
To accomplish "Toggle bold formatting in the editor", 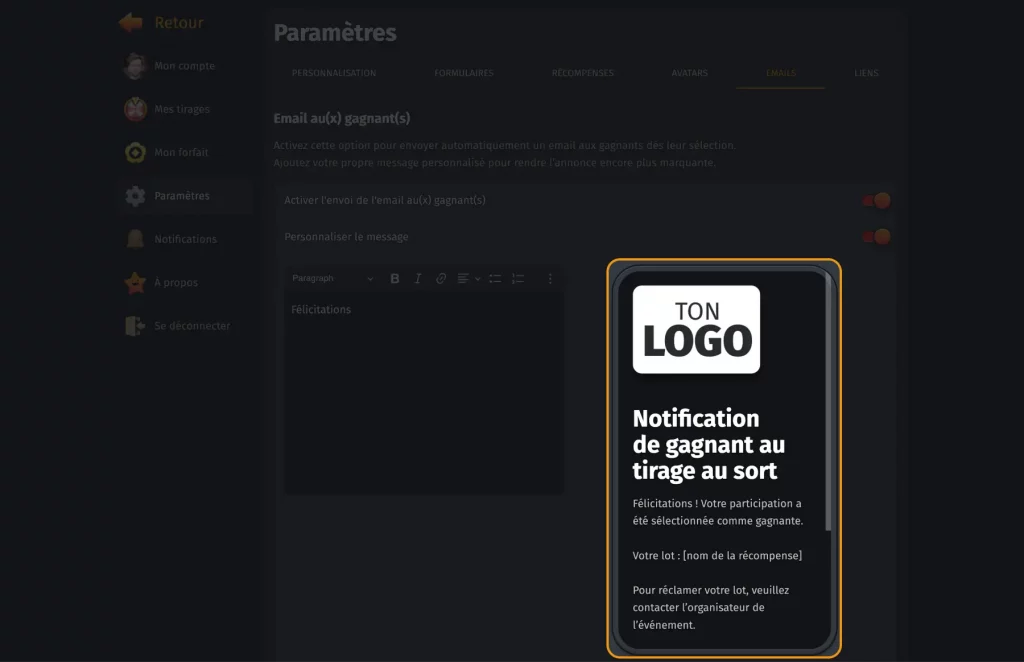I will pos(395,279).
